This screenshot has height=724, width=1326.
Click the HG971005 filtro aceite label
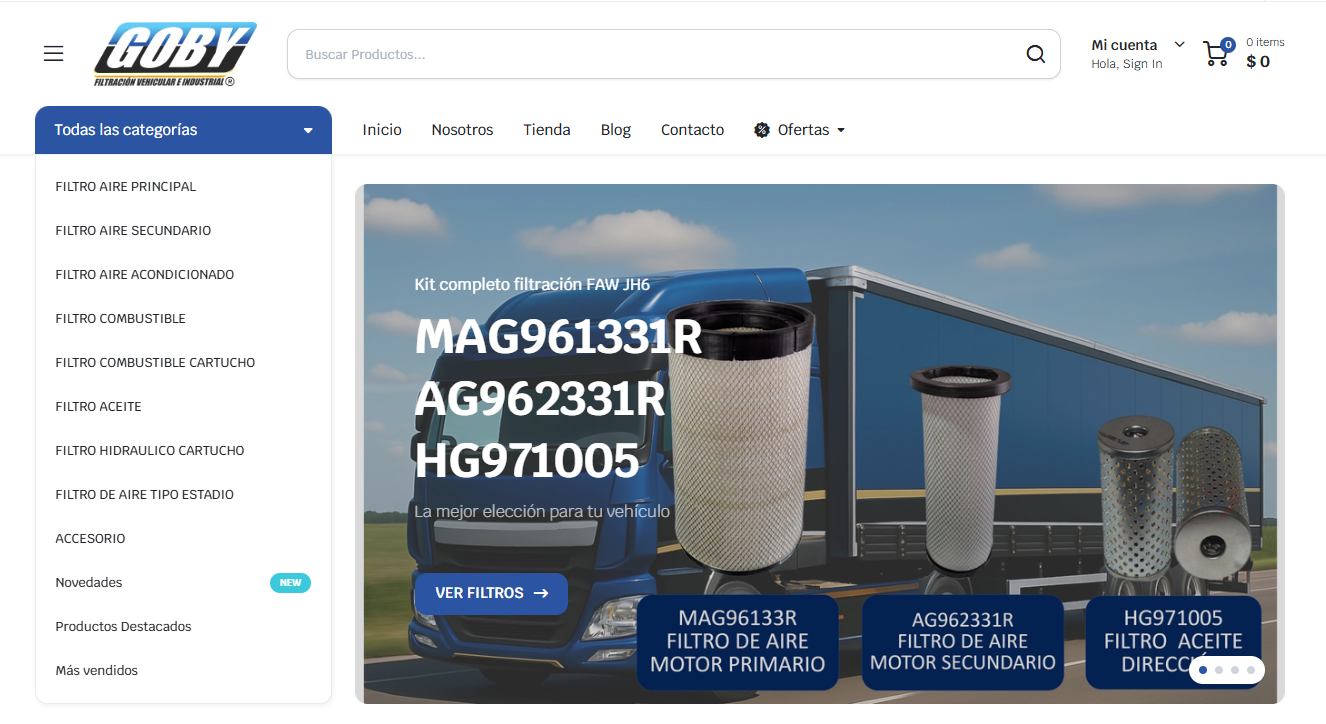1173,641
